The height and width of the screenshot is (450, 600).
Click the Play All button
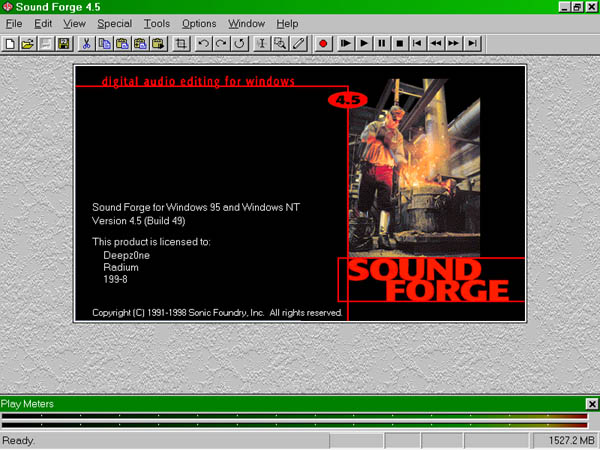pos(346,44)
